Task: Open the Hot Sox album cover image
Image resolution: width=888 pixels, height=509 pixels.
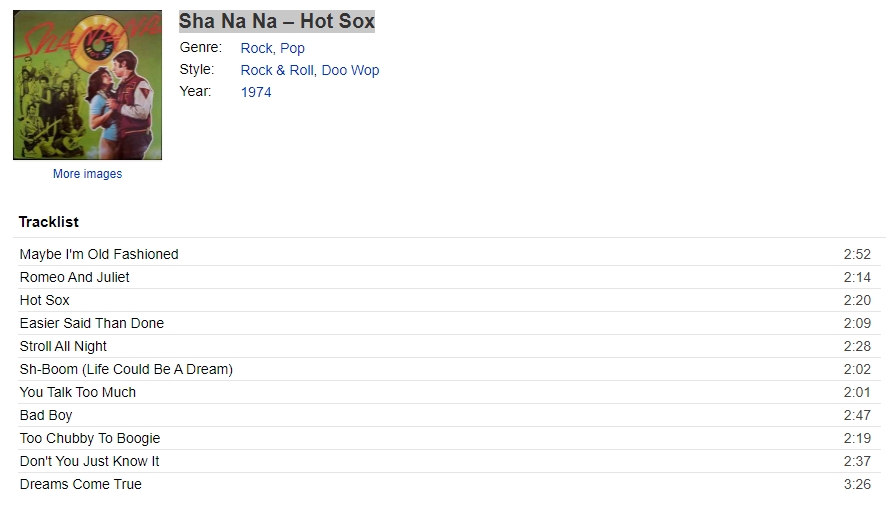Action: tap(87, 85)
